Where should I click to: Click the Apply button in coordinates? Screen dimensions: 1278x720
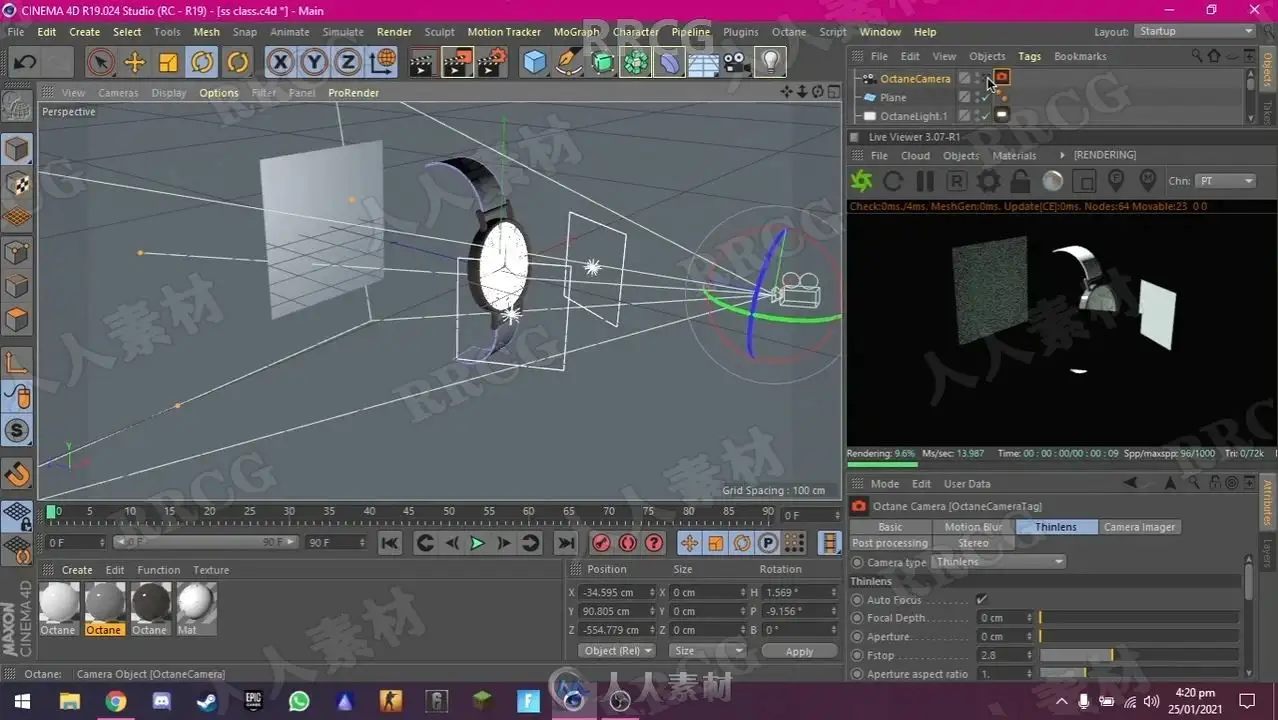799,651
